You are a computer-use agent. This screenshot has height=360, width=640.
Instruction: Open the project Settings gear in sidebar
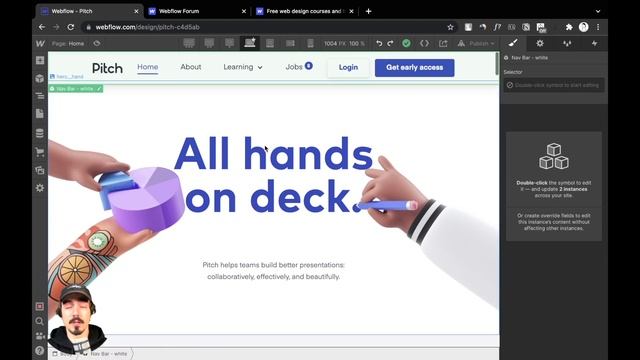pos(40,188)
